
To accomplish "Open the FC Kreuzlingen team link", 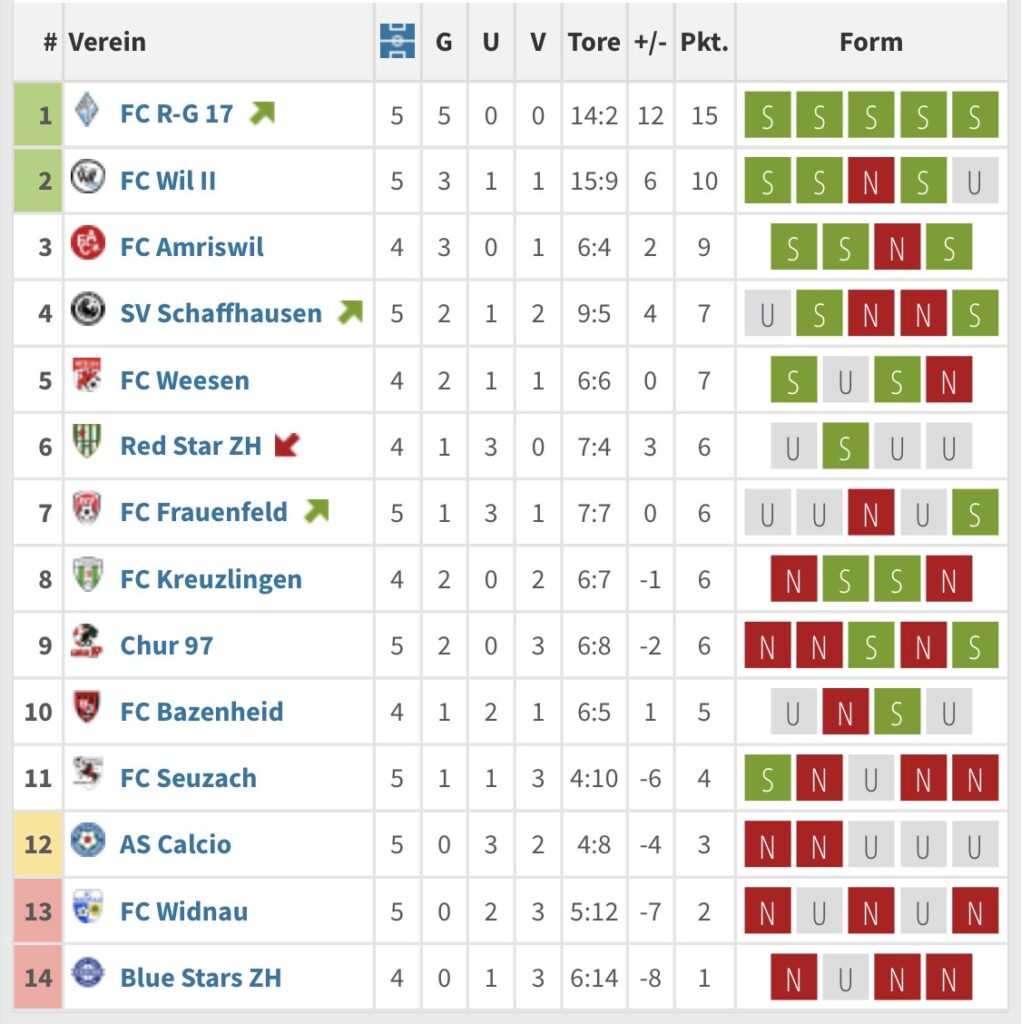I will pos(211,579).
